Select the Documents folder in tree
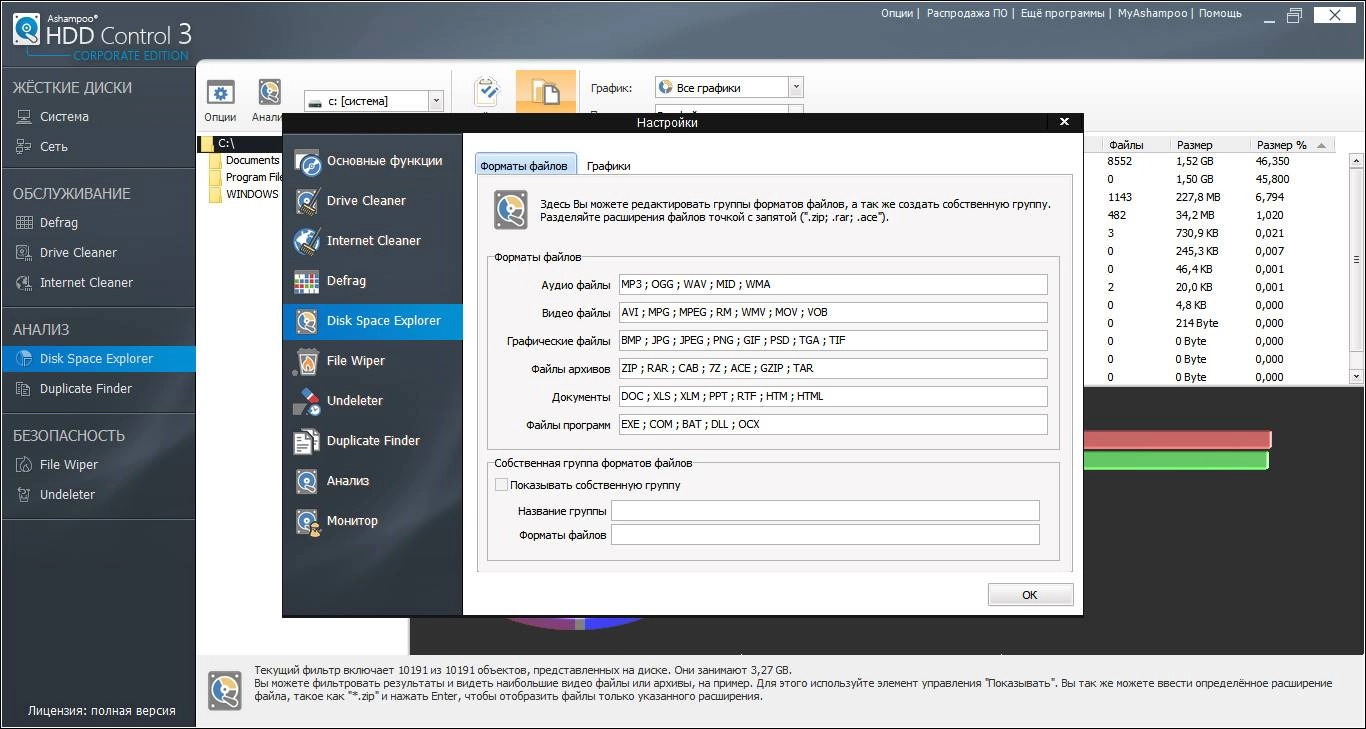Screen dimensions: 1366x729 246,160
